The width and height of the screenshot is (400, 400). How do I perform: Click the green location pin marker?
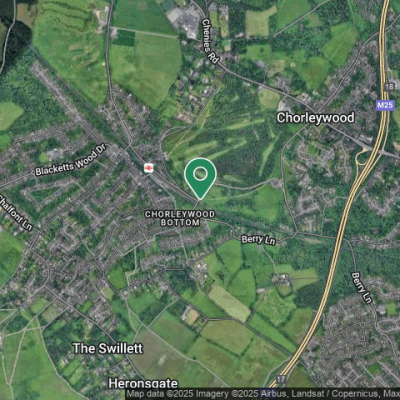pos(200,179)
